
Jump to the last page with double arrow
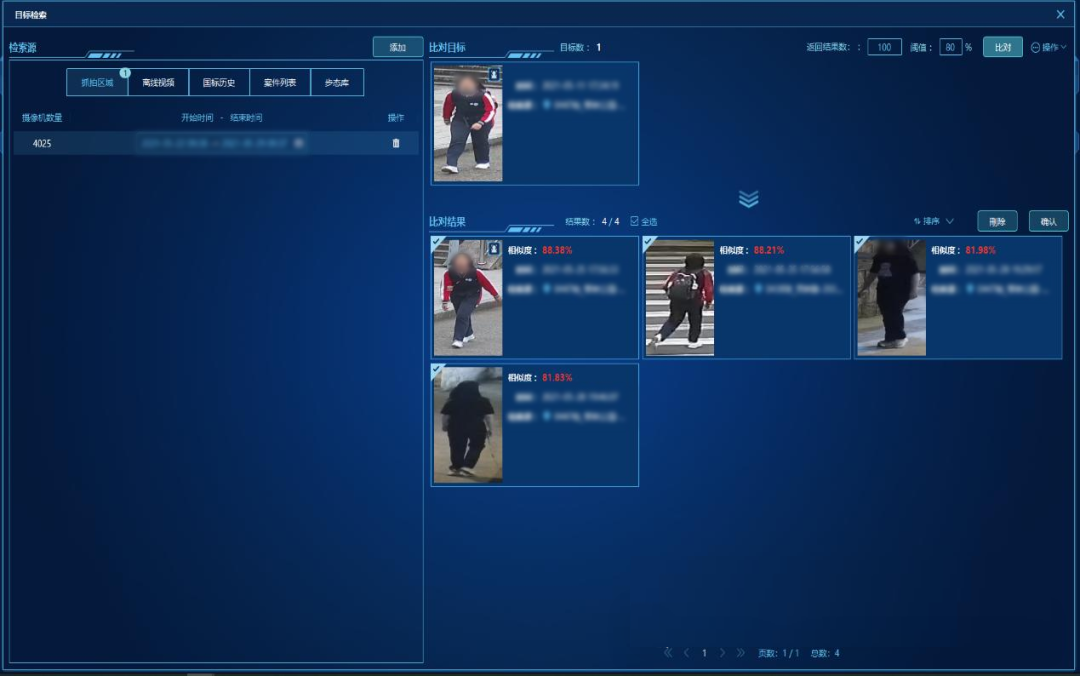(x=741, y=653)
